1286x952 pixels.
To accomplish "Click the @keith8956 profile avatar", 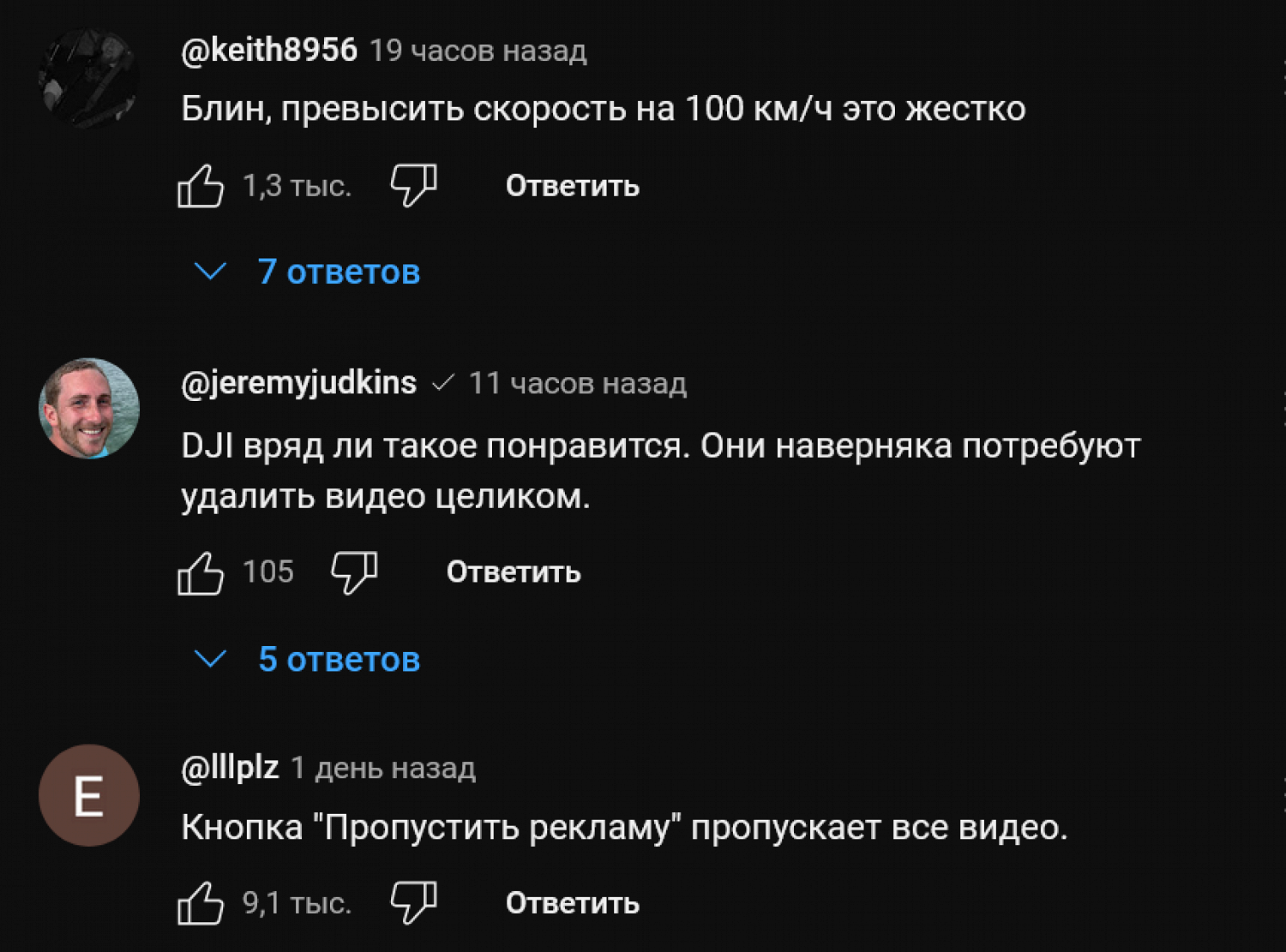I will (88, 79).
